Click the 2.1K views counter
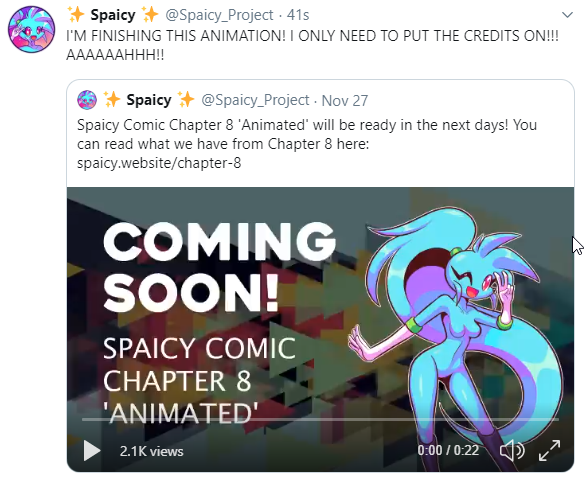Screen dimensions: 584x482 (151, 451)
